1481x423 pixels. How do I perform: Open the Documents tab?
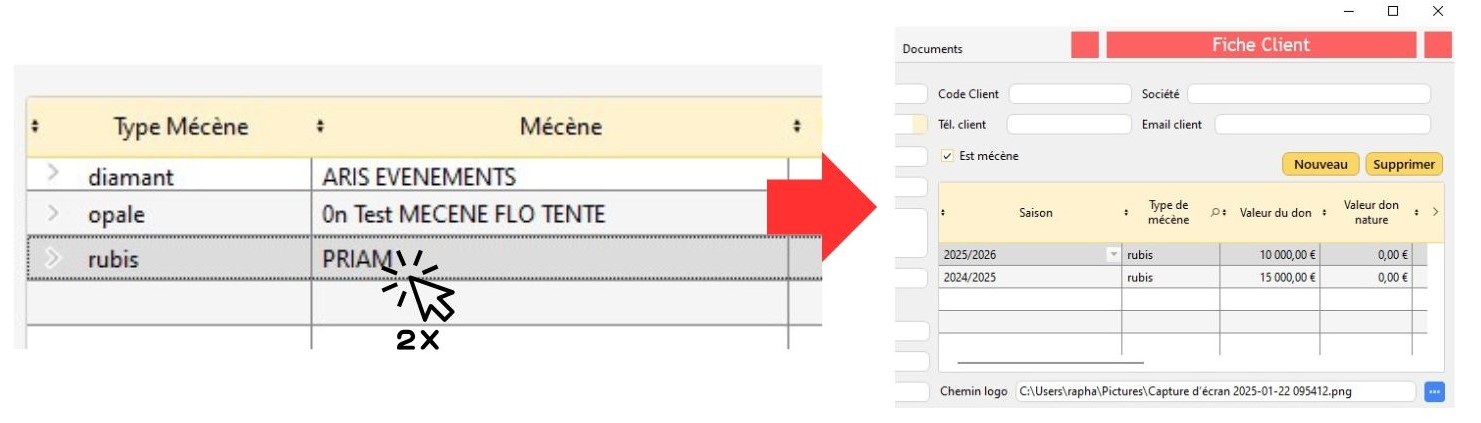(x=932, y=49)
